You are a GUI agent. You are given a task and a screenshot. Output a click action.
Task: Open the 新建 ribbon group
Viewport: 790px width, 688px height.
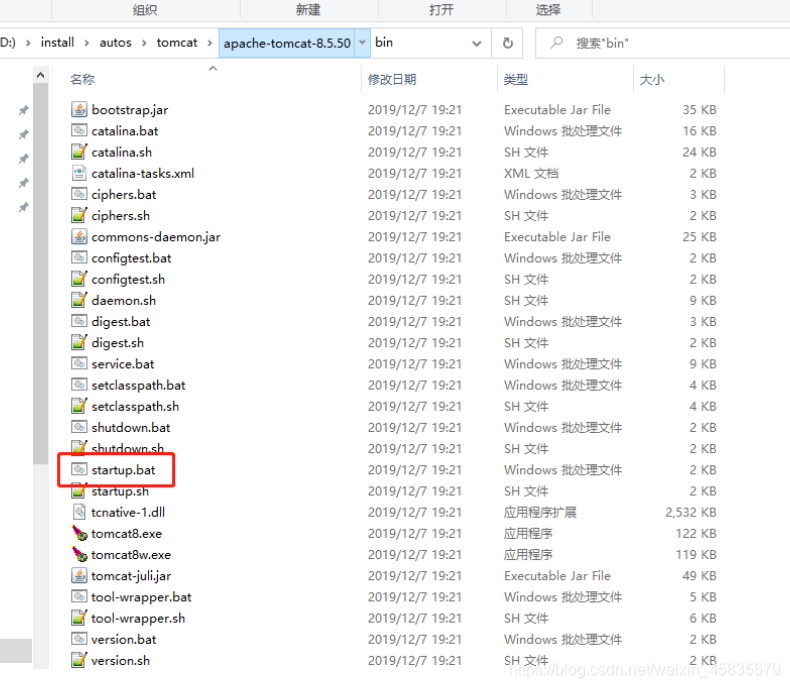(x=308, y=10)
